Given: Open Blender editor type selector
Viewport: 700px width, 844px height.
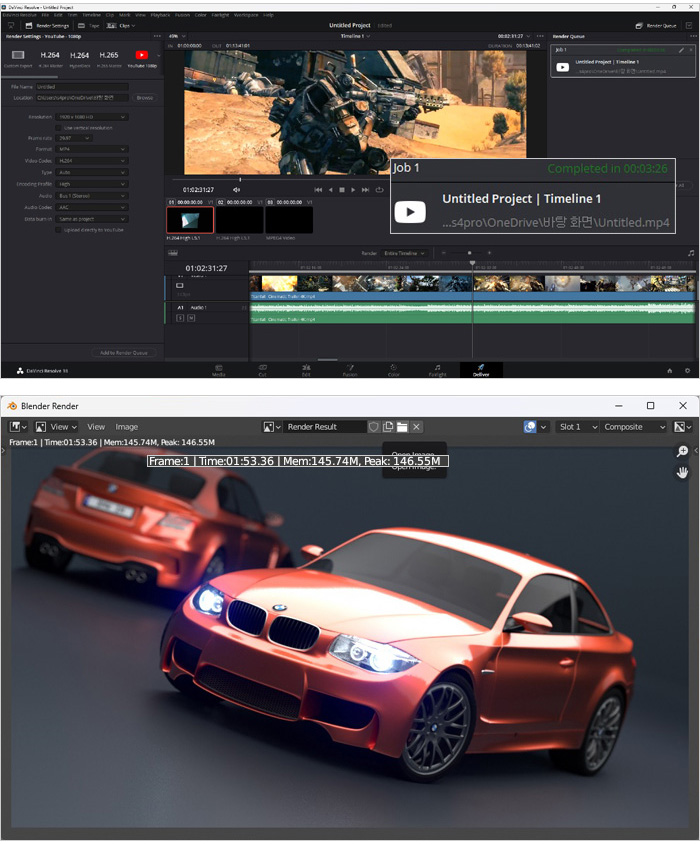Looking at the screenshot, I should (x=18, y=427).
